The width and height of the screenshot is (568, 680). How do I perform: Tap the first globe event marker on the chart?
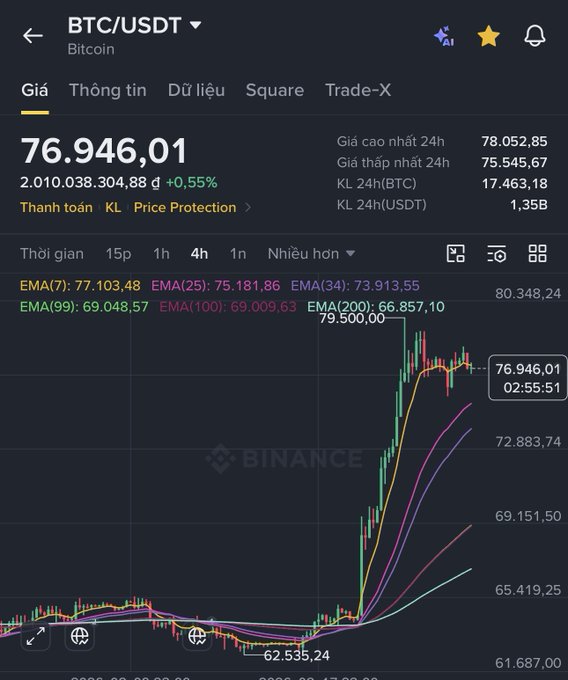point(79,636)
